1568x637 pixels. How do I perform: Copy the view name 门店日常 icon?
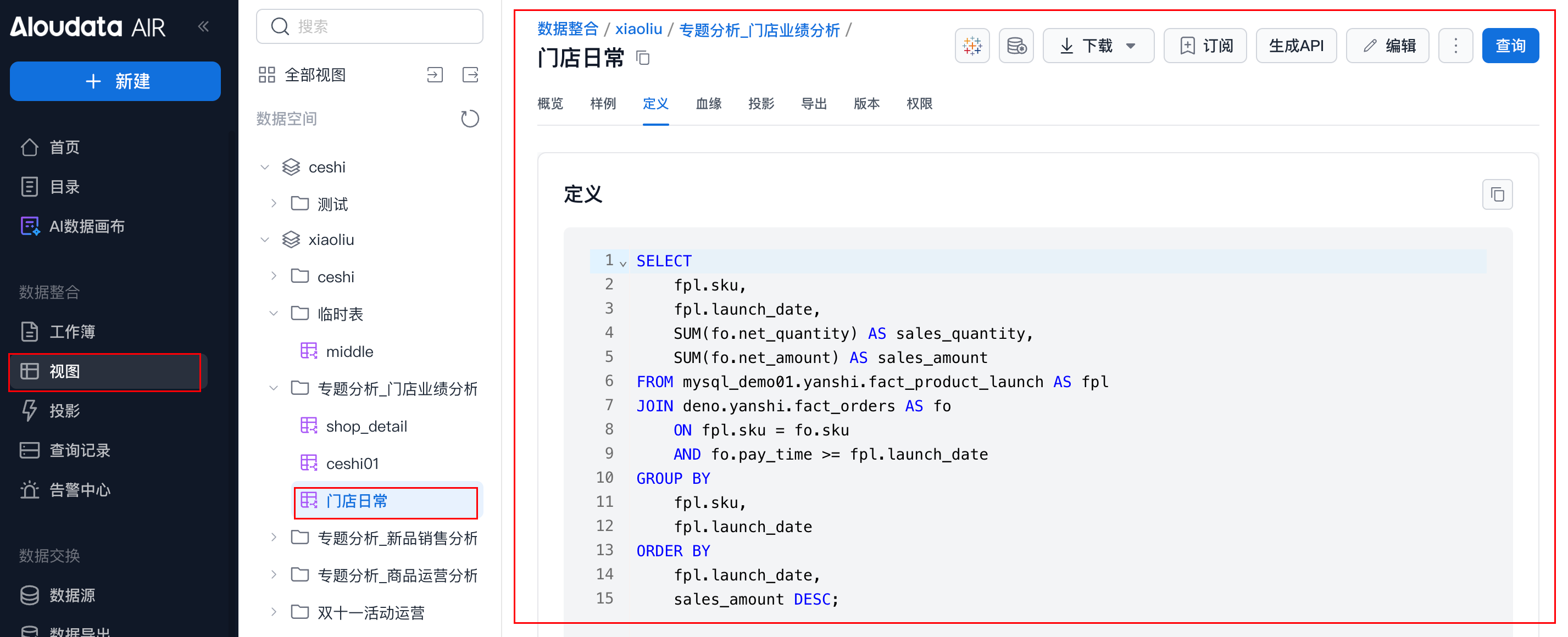643,58
